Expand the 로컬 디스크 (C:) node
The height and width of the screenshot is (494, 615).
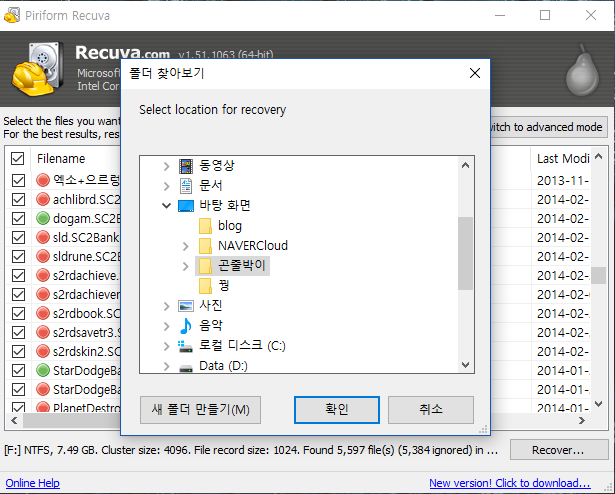(167, 346)
